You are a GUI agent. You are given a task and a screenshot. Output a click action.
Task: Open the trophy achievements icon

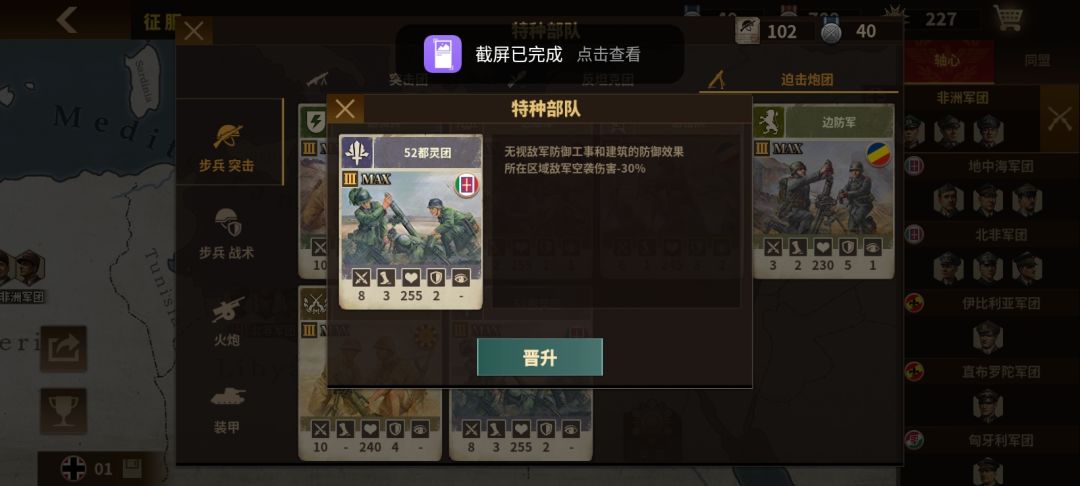(63, 411)
